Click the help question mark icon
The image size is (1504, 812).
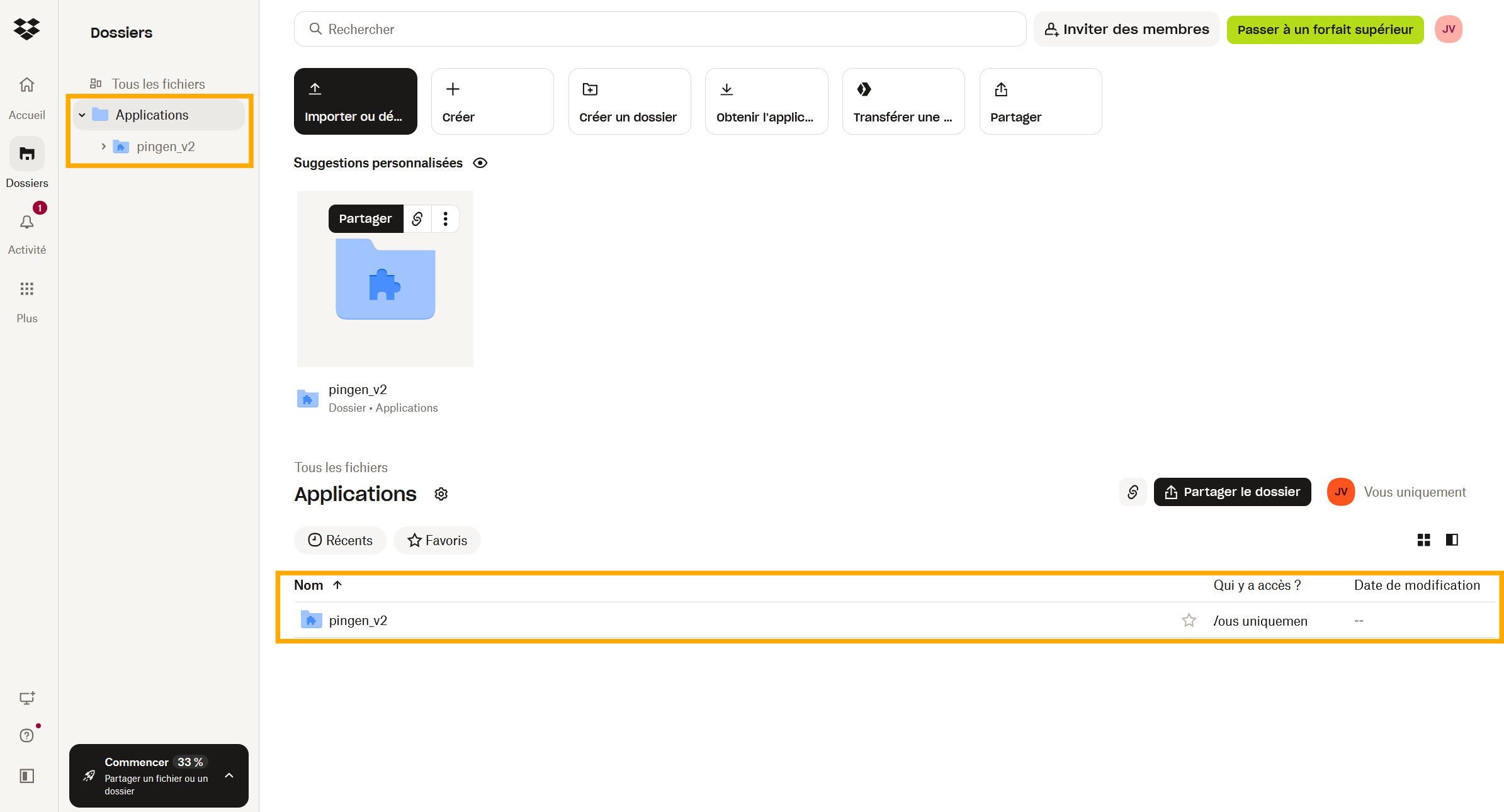click(26, 735)
